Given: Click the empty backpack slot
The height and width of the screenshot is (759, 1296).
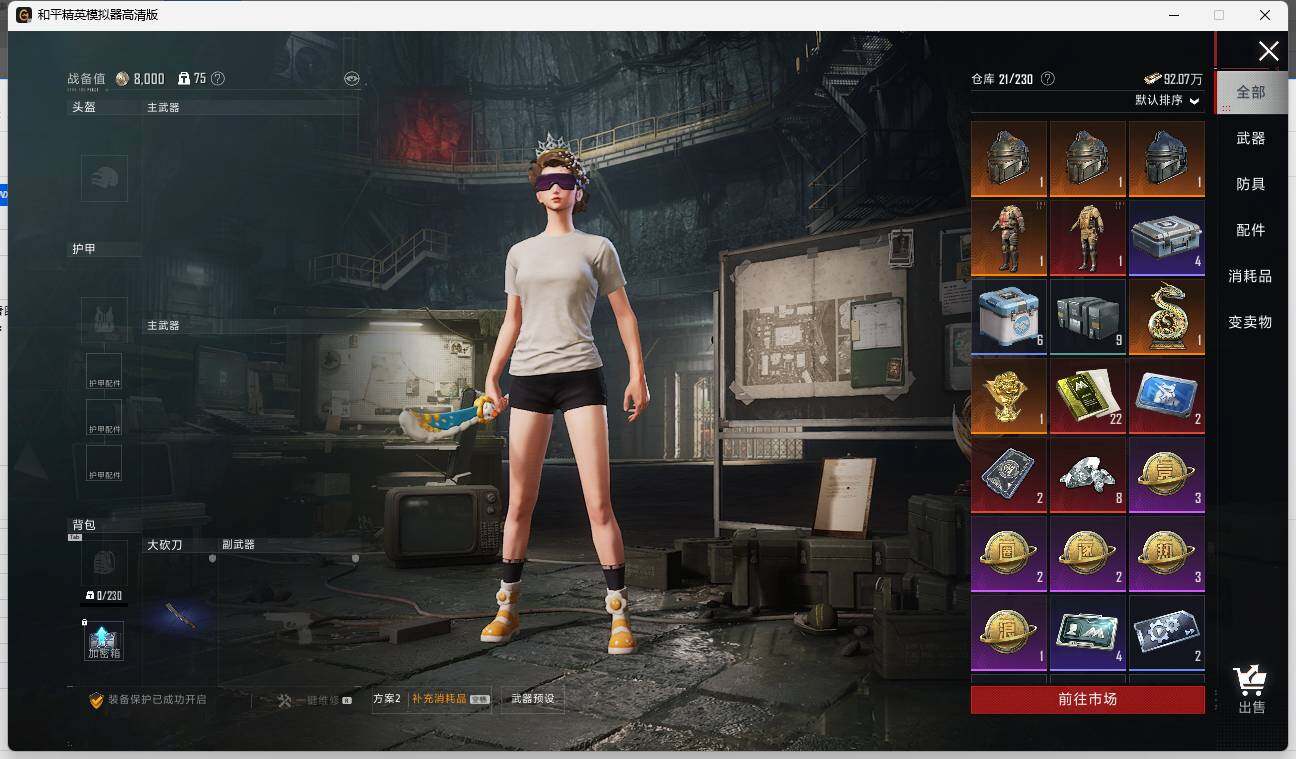Looking at the screenshot, I should coord(104,563).
